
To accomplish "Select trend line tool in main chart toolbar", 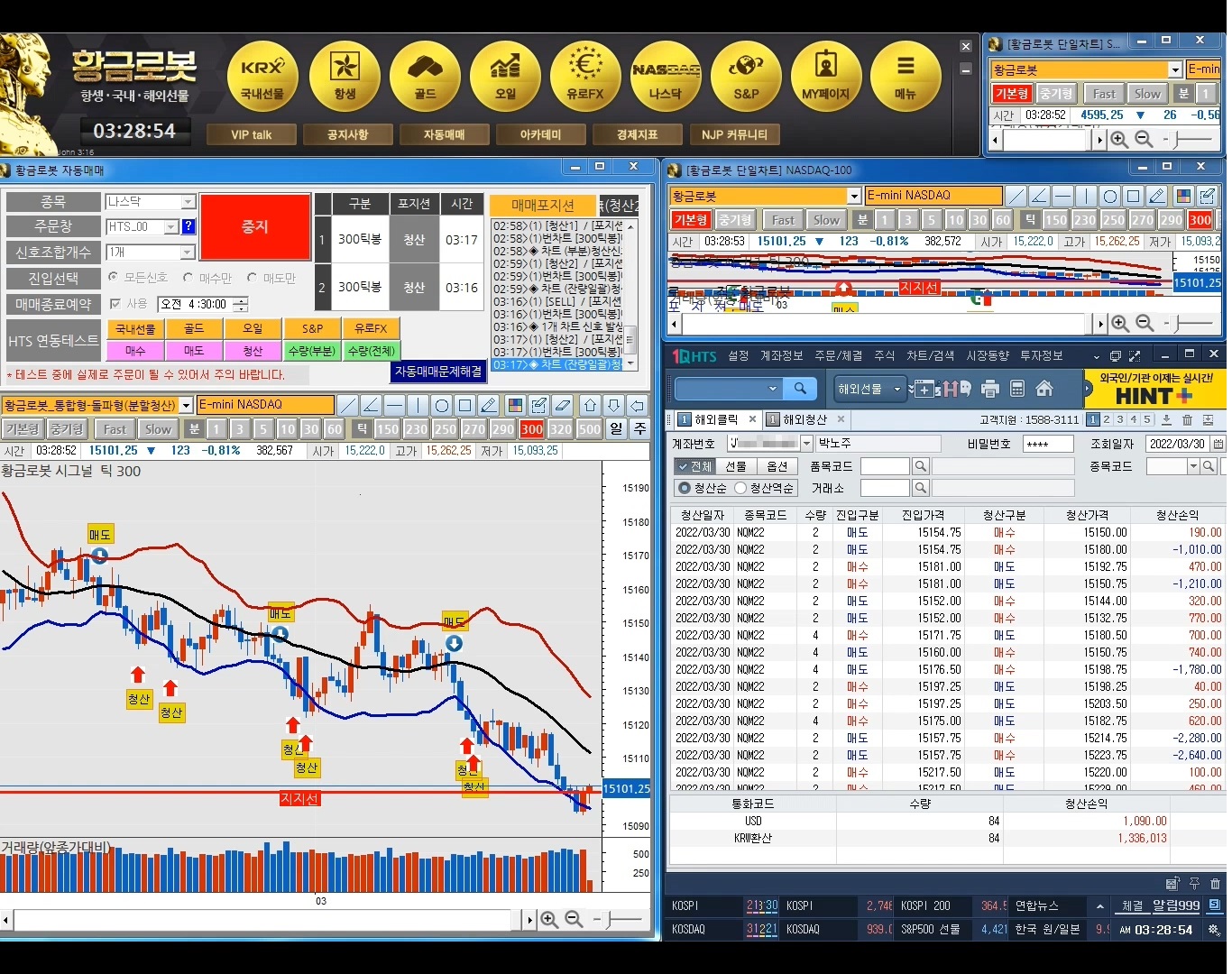I will coord(347,405).
